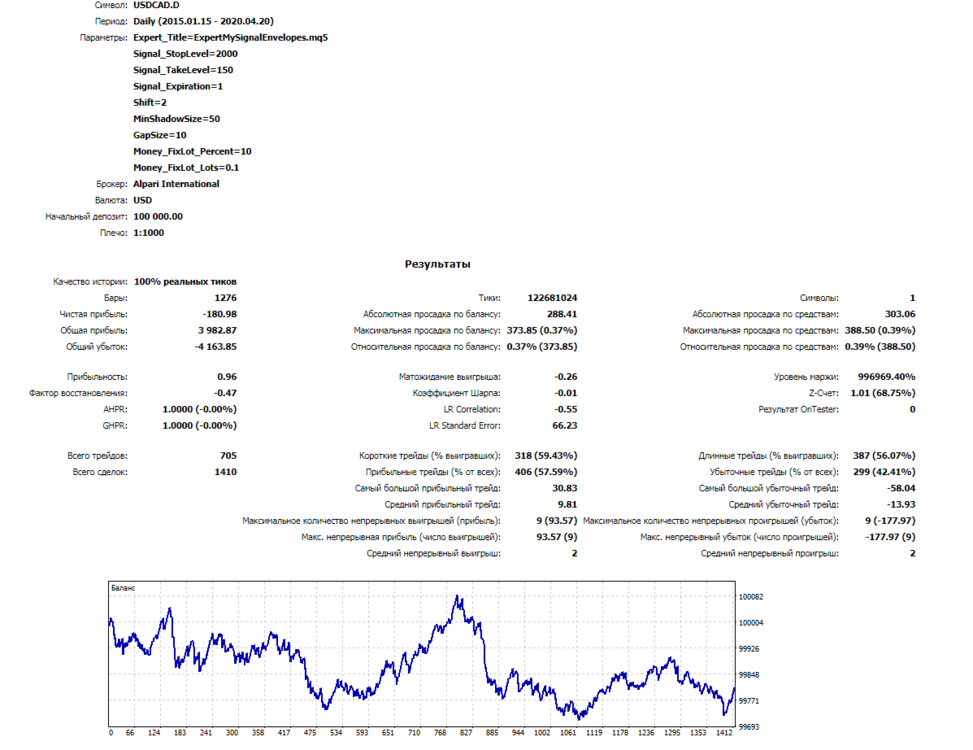
Task: Click the currency value USD
Action: [x=142, y=200]
